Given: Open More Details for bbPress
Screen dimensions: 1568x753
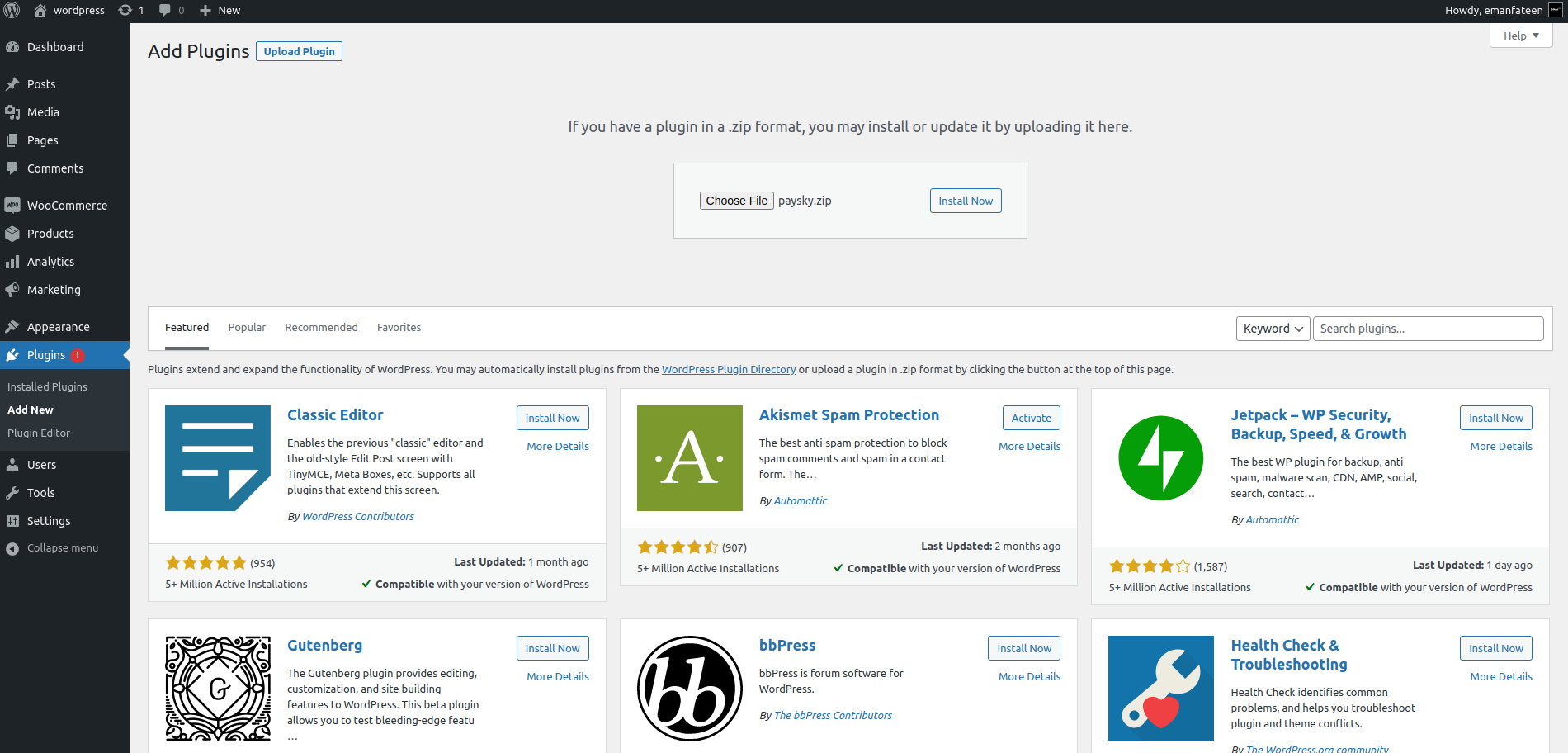Looking at the screenshot, I should pyautogui.click(x=1029, y=676).
